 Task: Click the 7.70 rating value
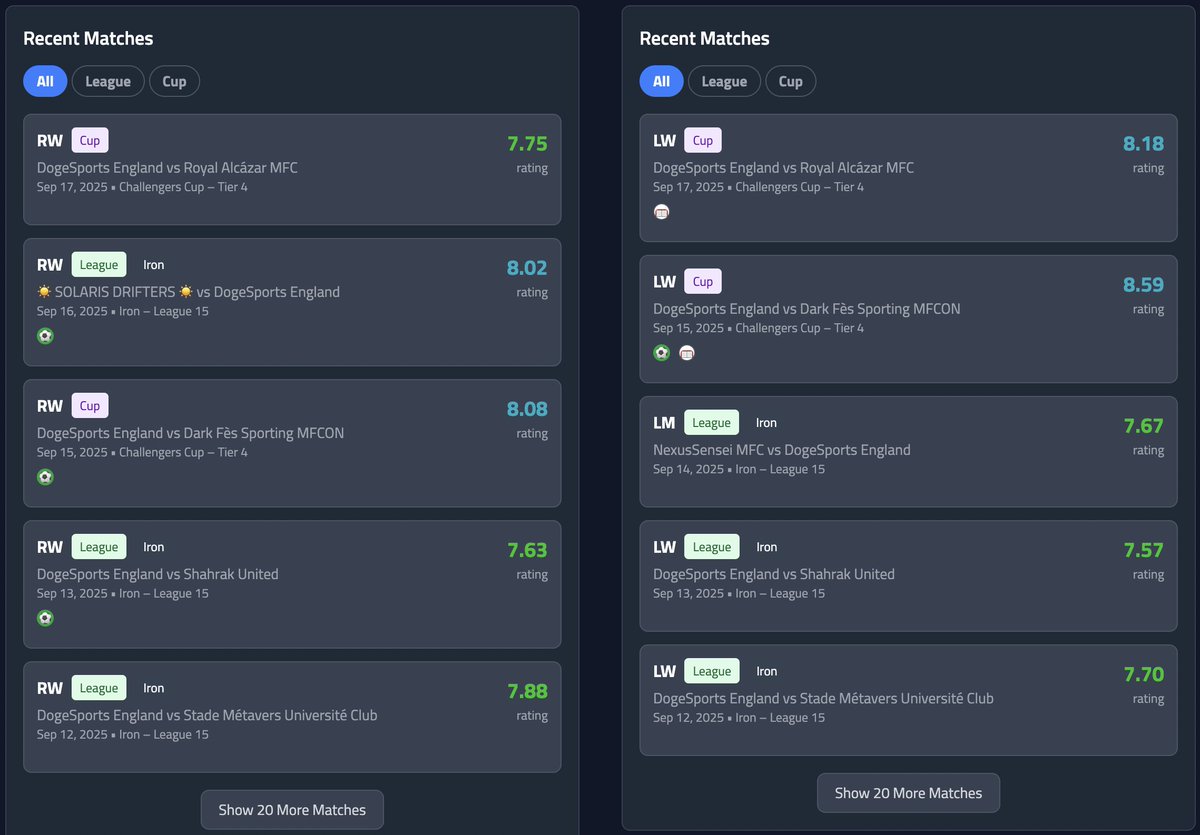tap(1143, 674)
